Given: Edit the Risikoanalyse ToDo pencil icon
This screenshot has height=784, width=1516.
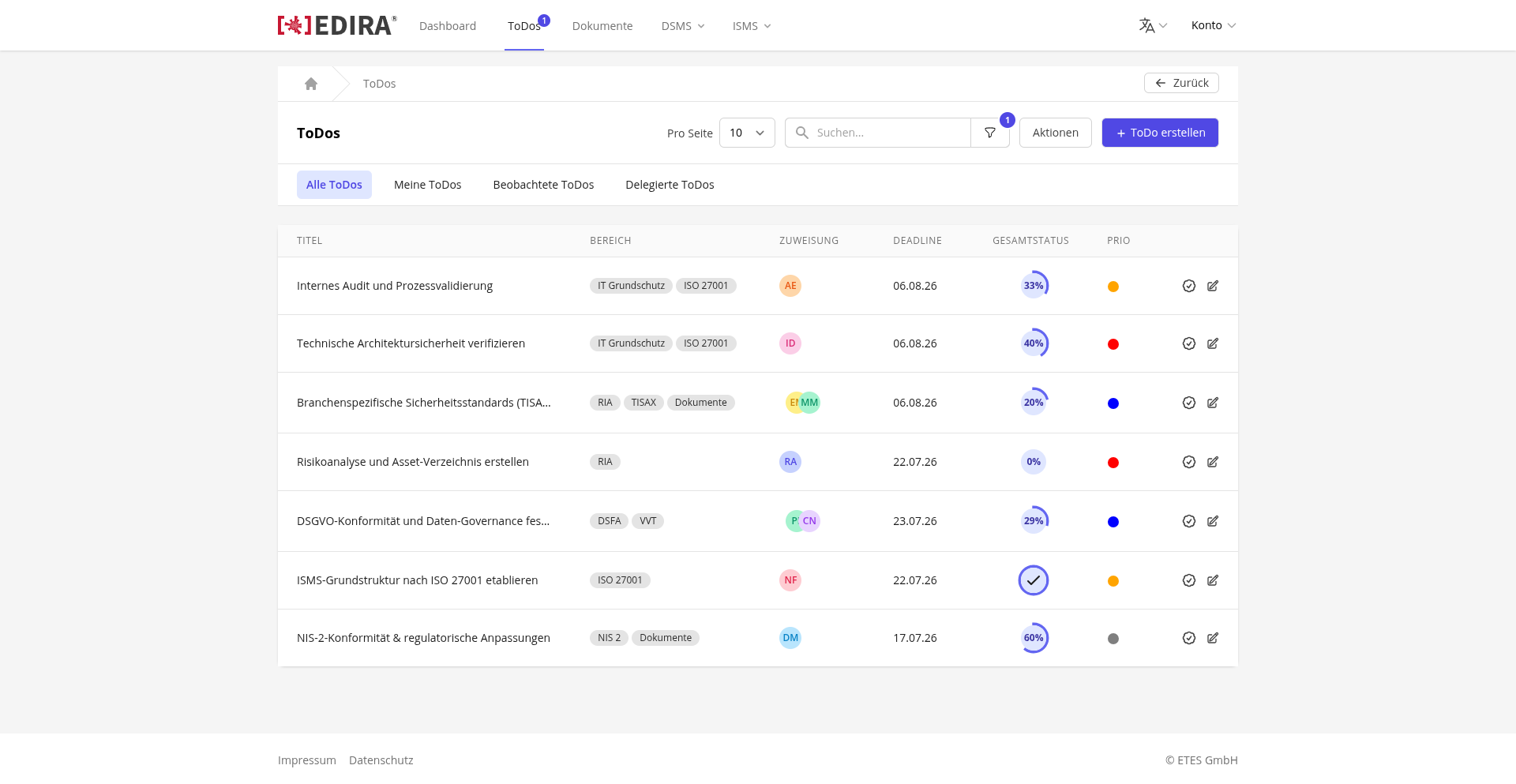Looking at the screenshot, I should tap(1213, 462).
